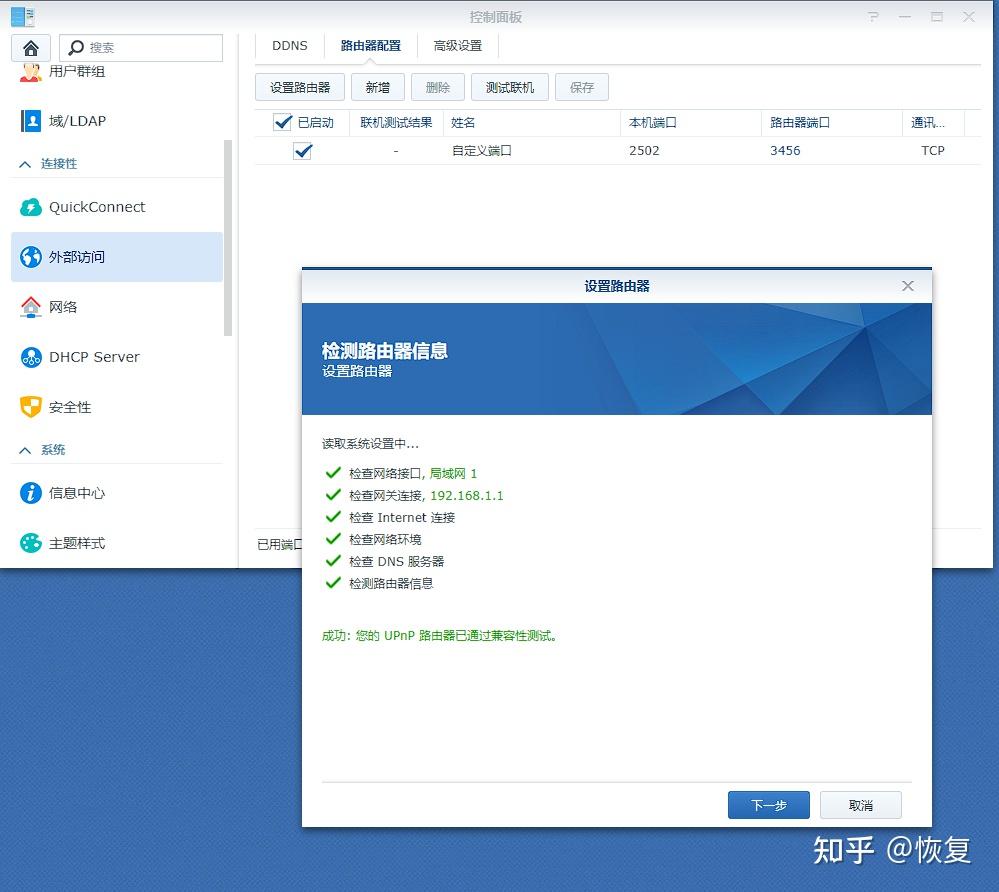The width and height of the screenshot is (999, 892).
Task: Open the 高级设置 tab
Action: [x=457, y=45]
